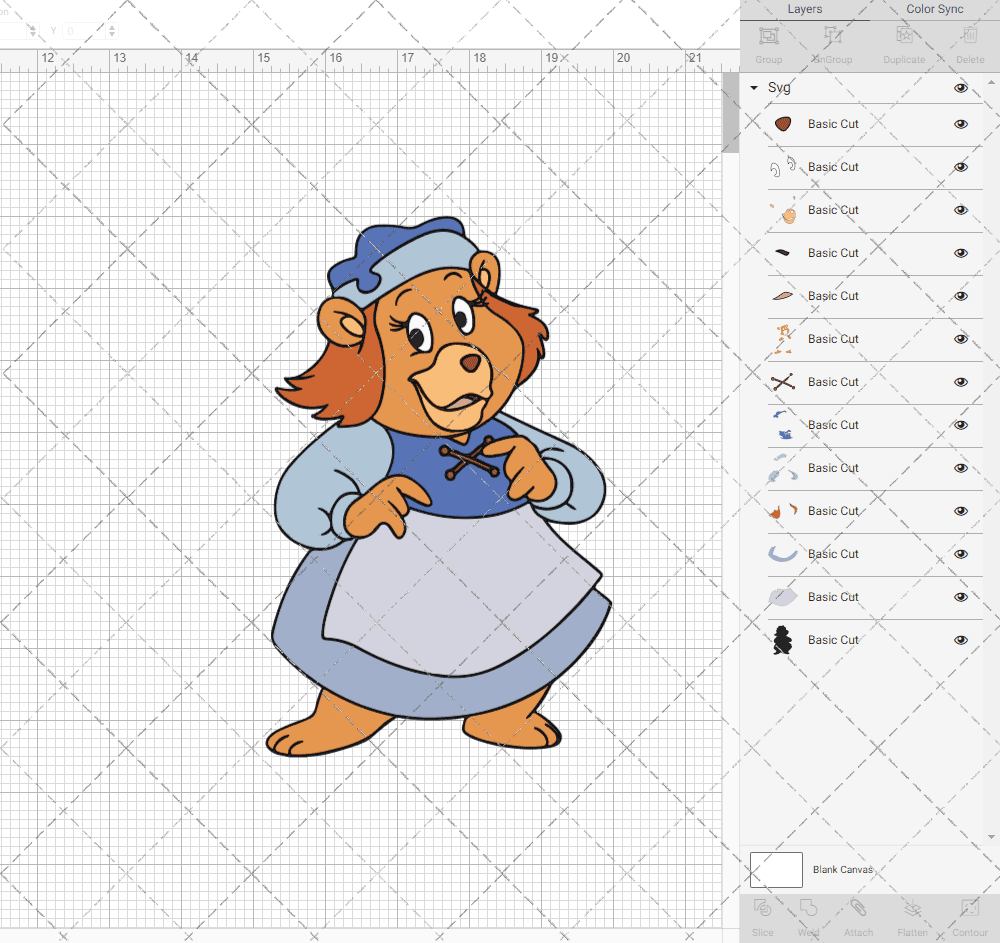The image size is (1000, 943).
Task: Click the Slice tool icon
Action: 762,908
